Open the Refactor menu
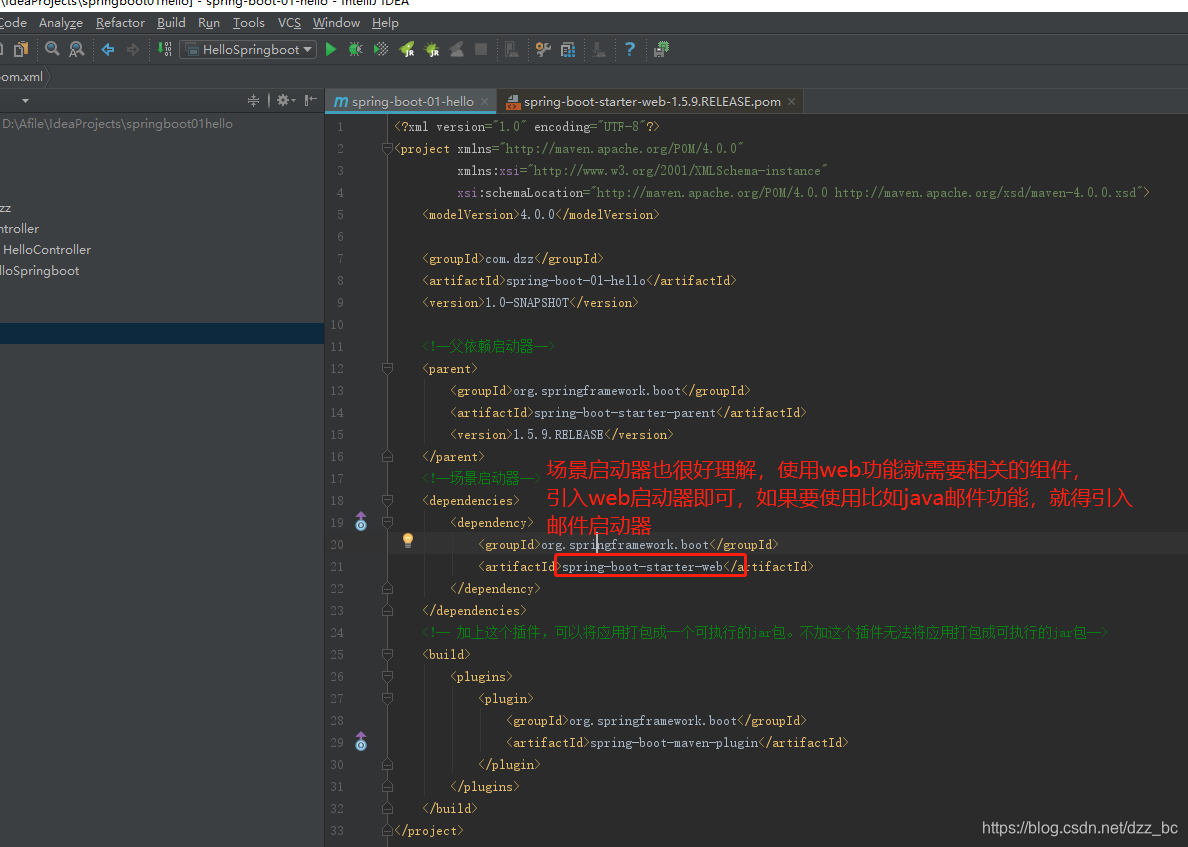The width and height of the screenshot is (1188, 847). 120,23
